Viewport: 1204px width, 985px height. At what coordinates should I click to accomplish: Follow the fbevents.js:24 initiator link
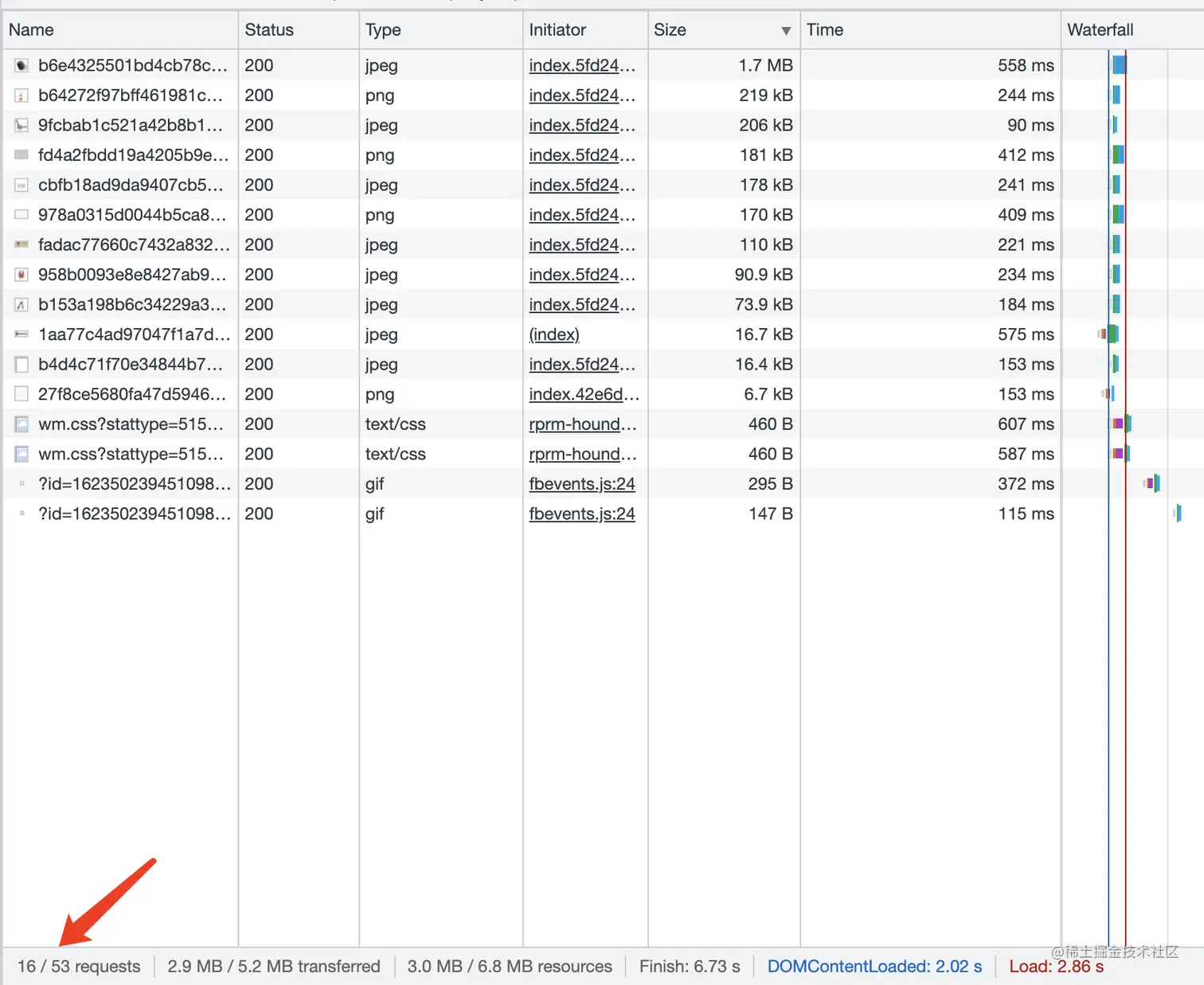click(582, 483)
